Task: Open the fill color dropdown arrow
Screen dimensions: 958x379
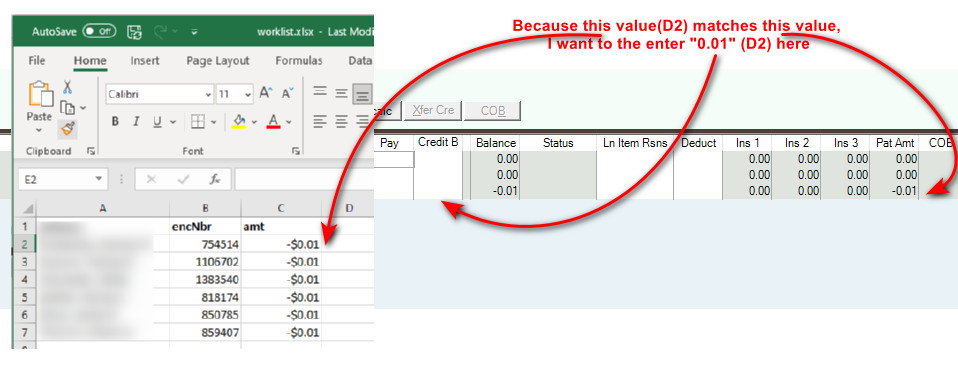Action: [254, 122]
